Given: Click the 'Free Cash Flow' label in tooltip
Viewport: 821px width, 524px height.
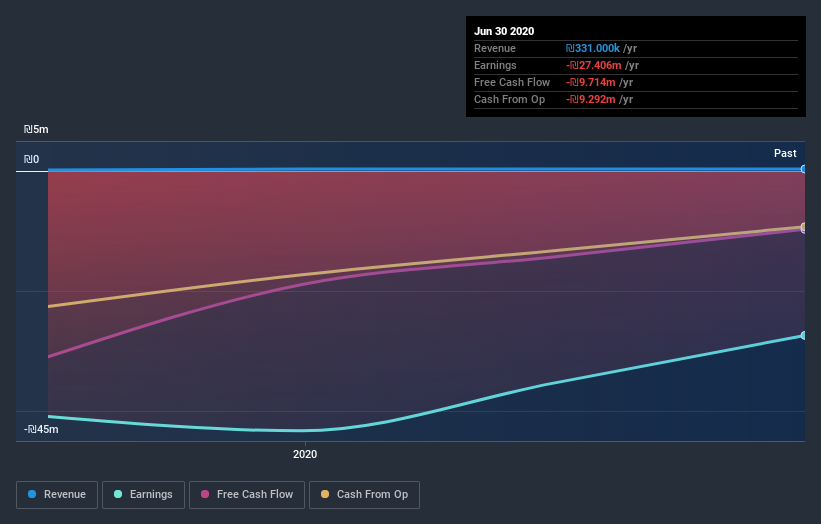Looking at the screenshot, I should coord(512,82).
